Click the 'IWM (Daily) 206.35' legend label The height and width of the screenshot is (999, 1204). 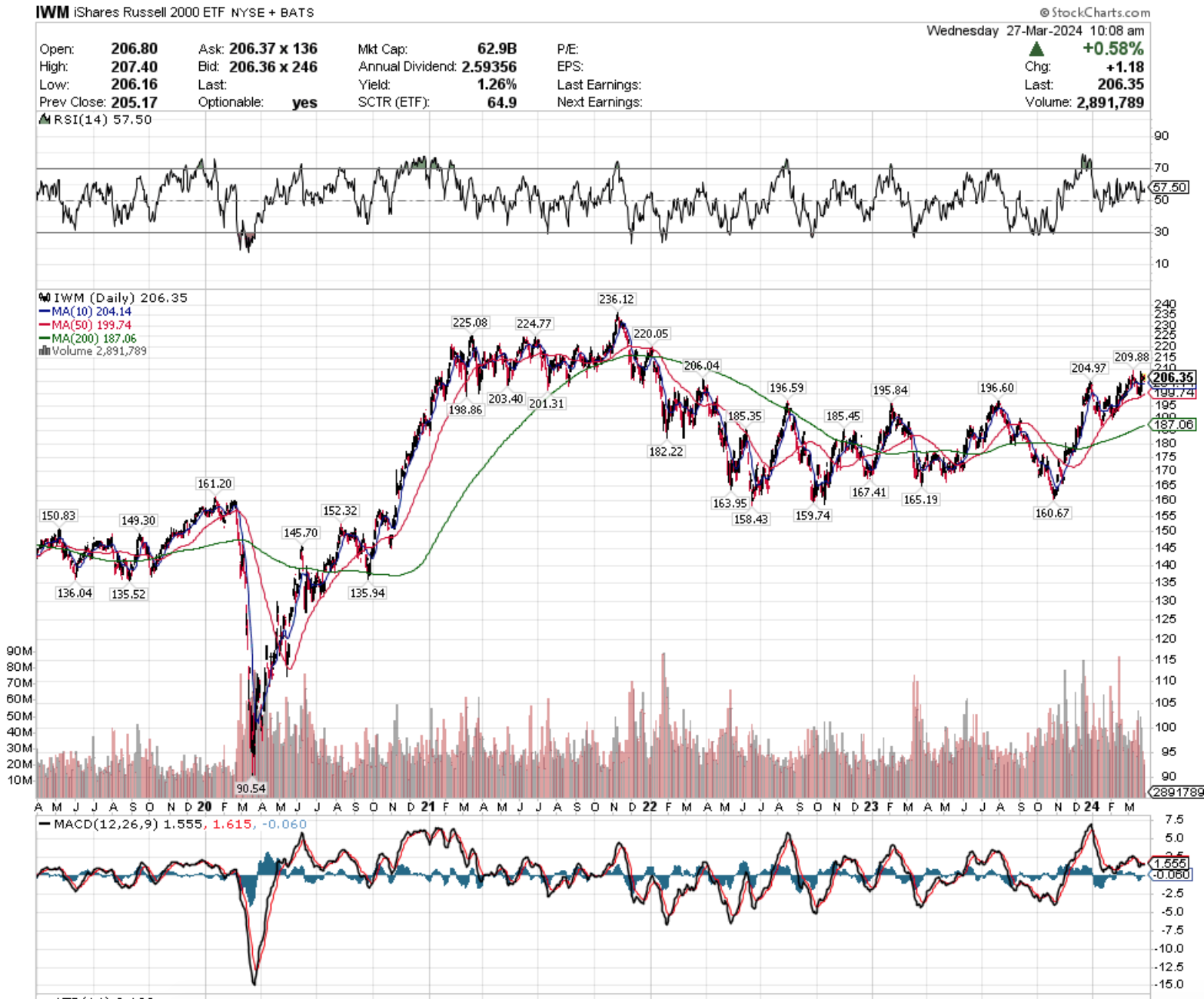[120, 297]
